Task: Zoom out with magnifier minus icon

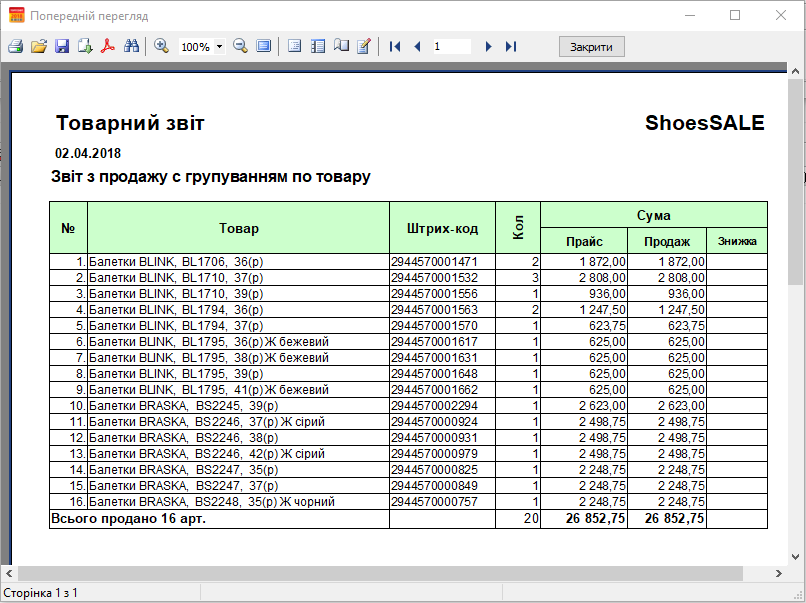Action: point(240,47)
